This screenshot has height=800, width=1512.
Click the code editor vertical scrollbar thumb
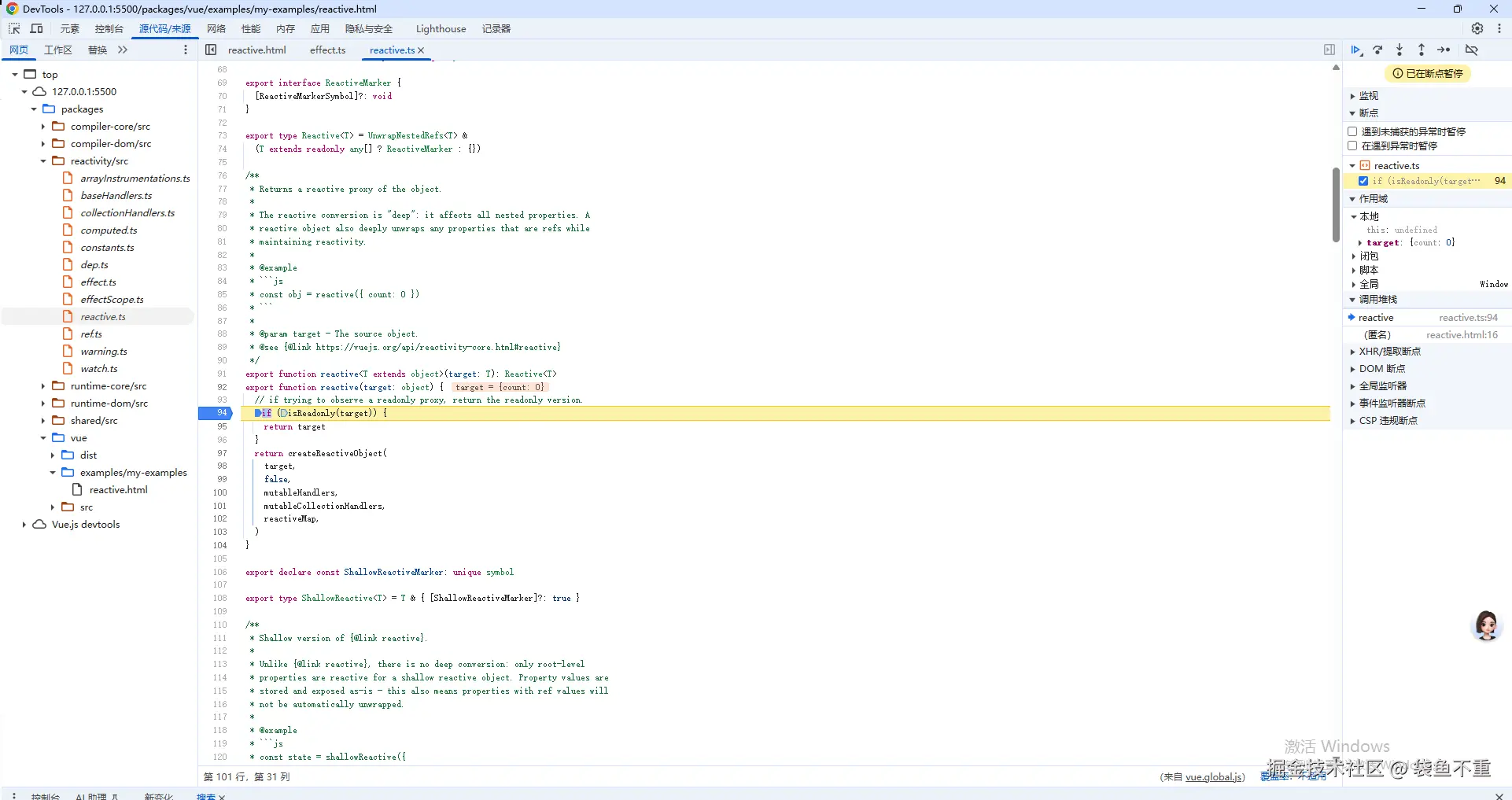coord(1336,205)
